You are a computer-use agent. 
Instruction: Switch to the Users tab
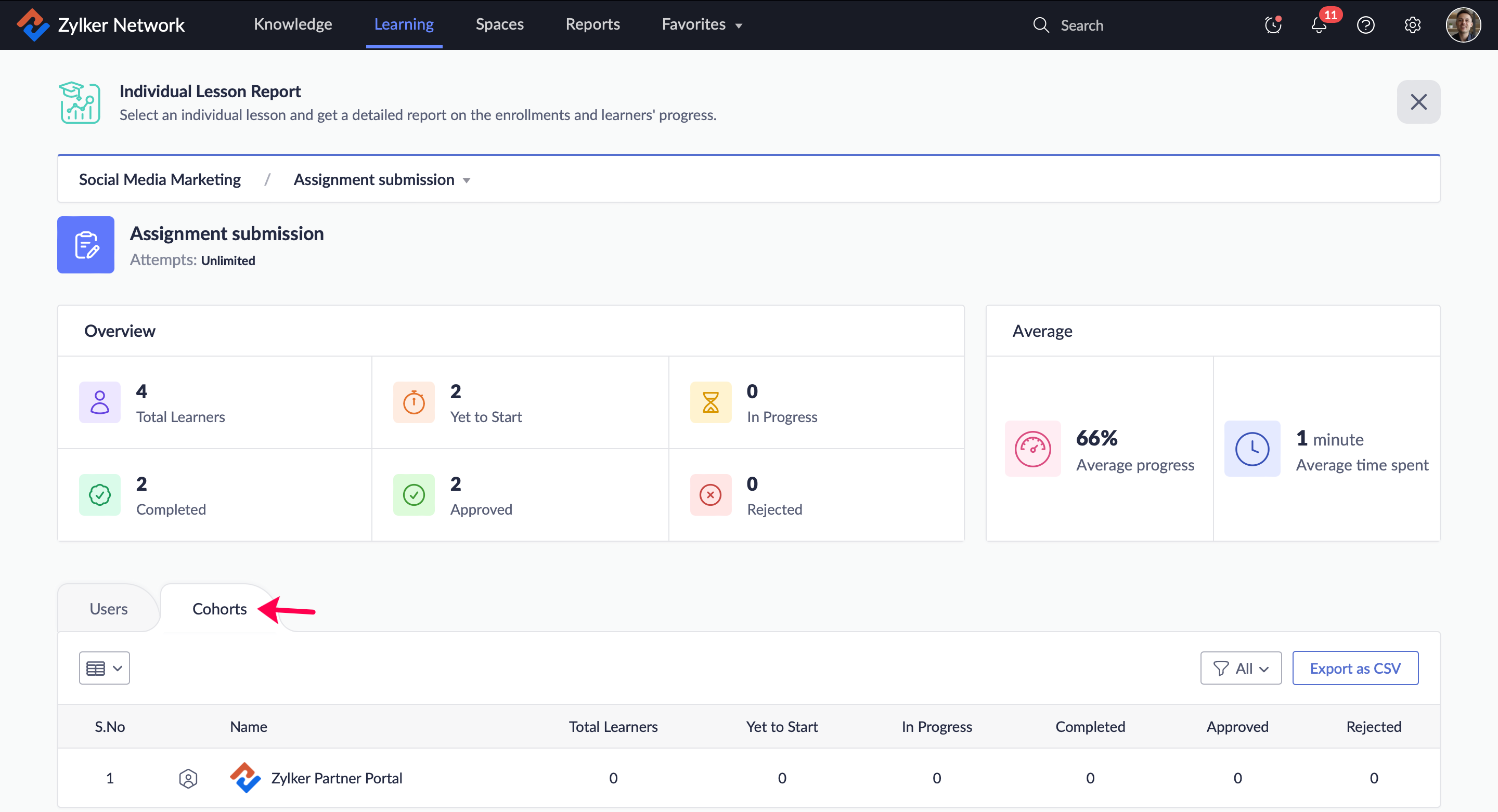coord(108,609)
